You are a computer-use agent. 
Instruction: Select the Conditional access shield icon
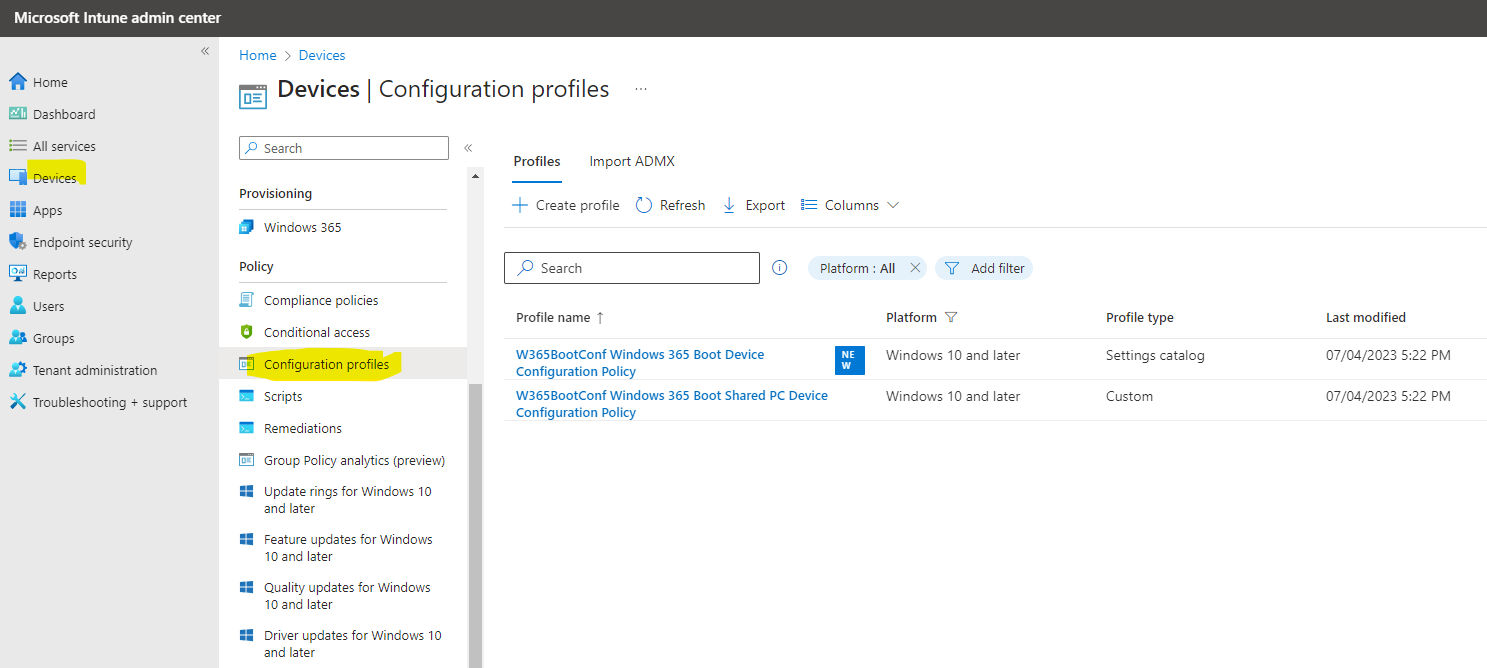point(247,332)
